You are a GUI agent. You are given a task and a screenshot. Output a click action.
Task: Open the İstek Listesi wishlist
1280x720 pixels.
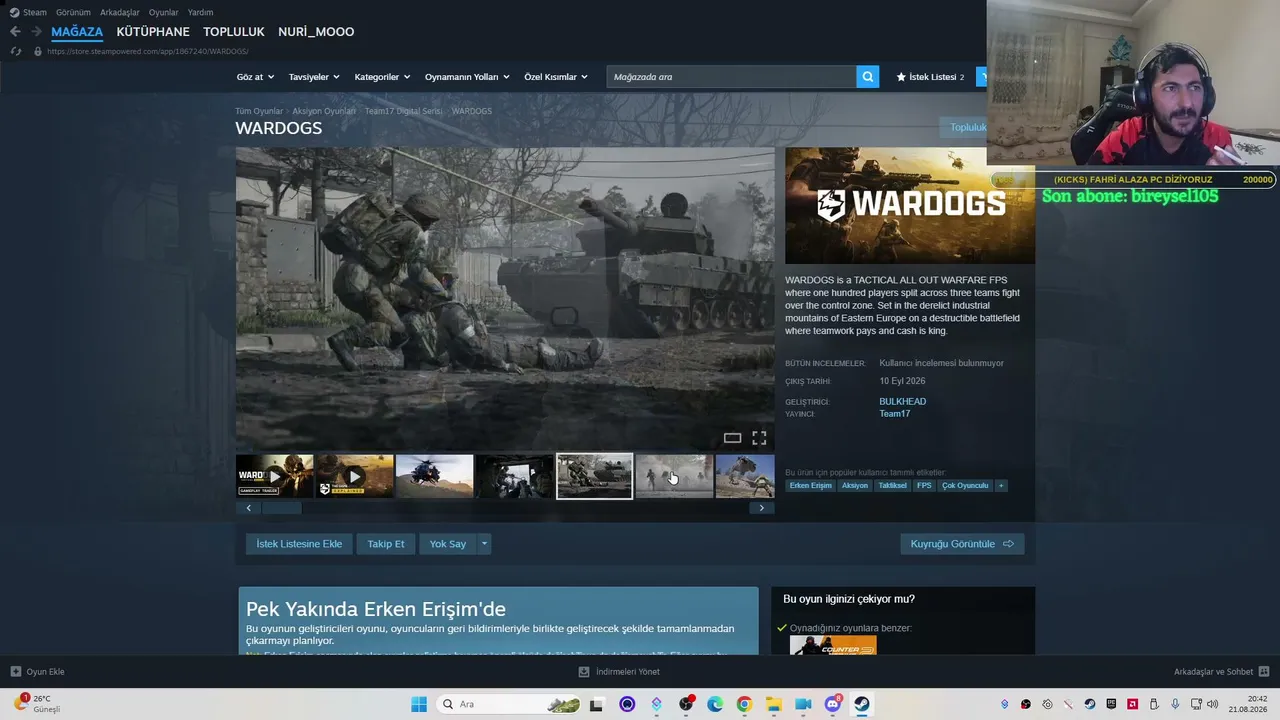(930, 77)
